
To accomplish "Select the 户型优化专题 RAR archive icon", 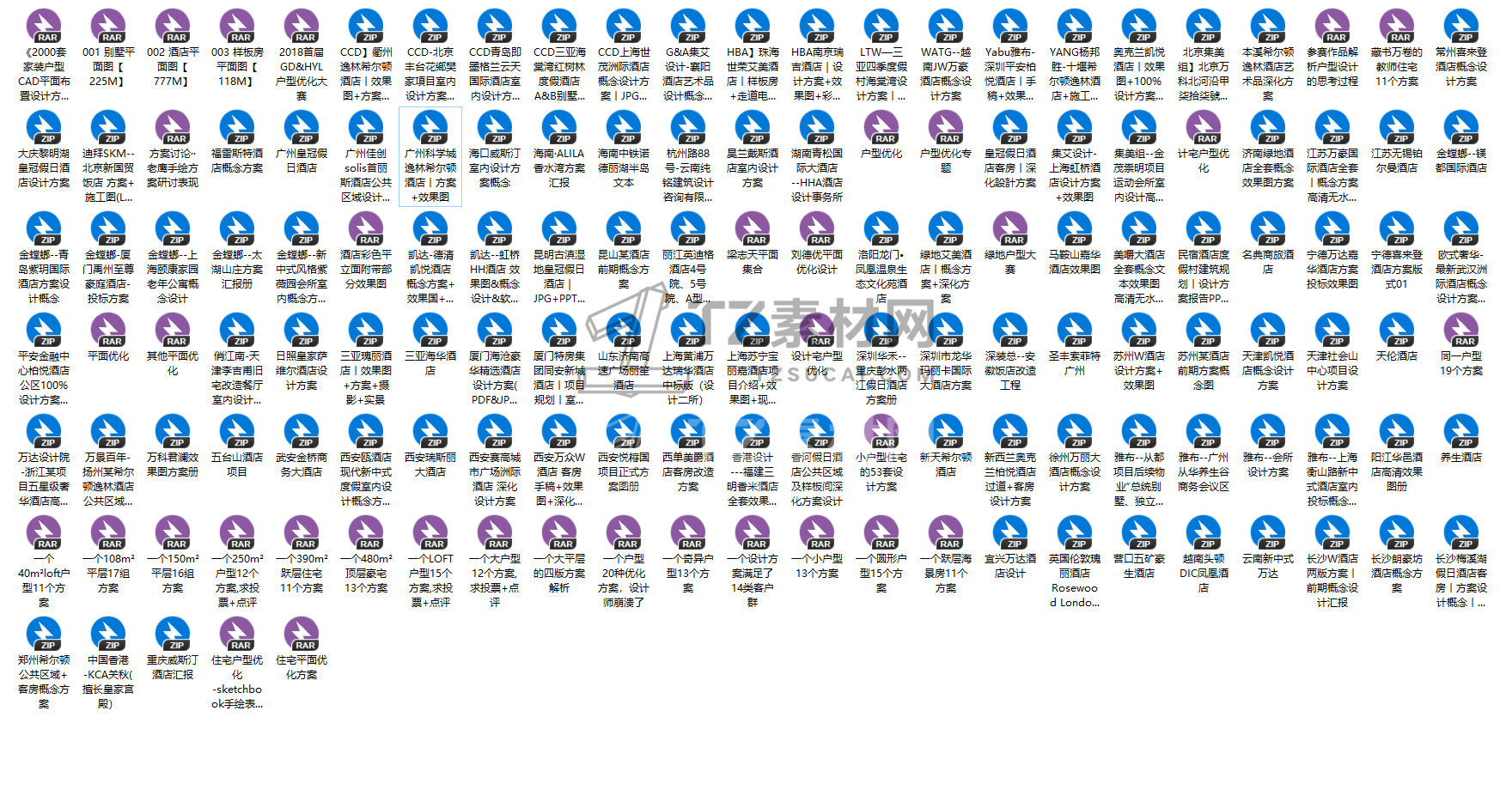I will click(x=946, y=127).
